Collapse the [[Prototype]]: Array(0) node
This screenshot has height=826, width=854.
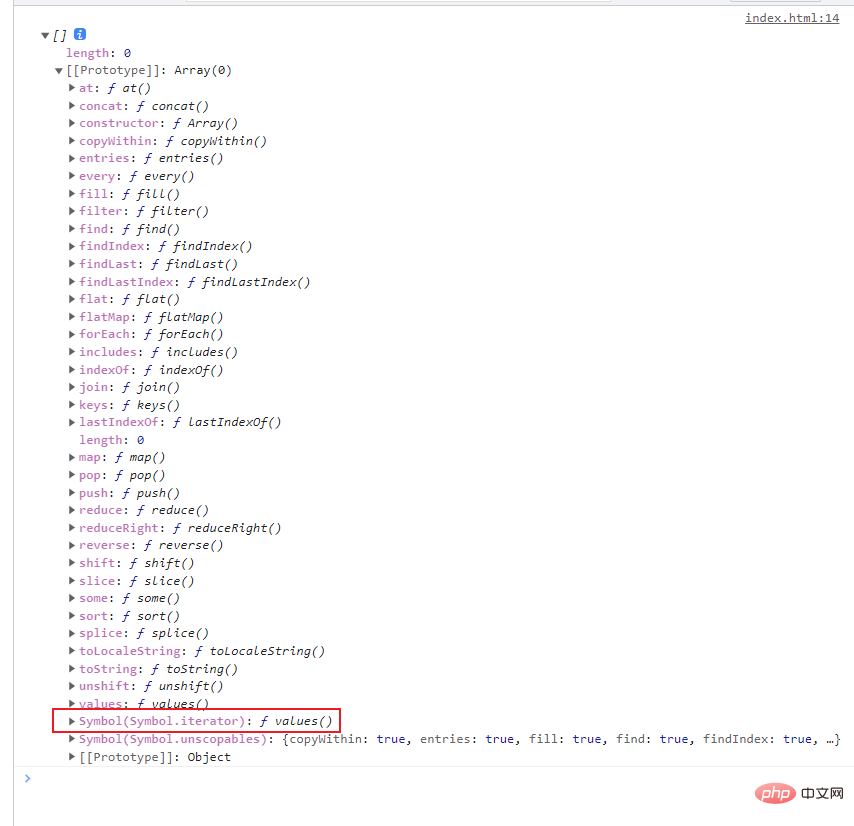(x=59, y=71)
